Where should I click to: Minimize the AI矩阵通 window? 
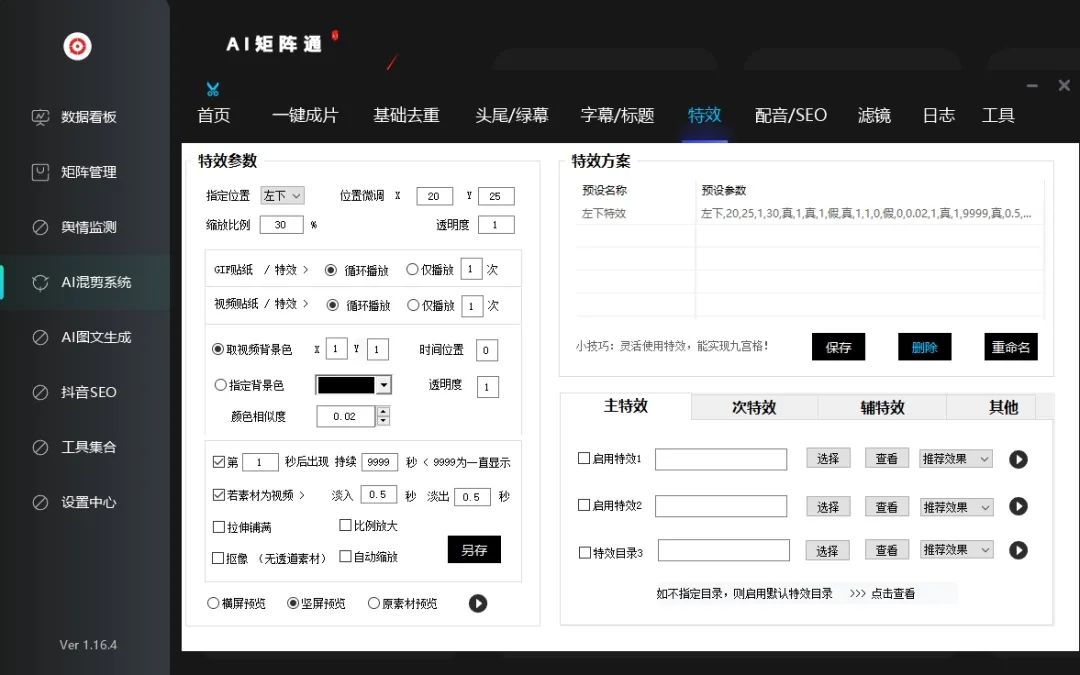point(1032,85)
